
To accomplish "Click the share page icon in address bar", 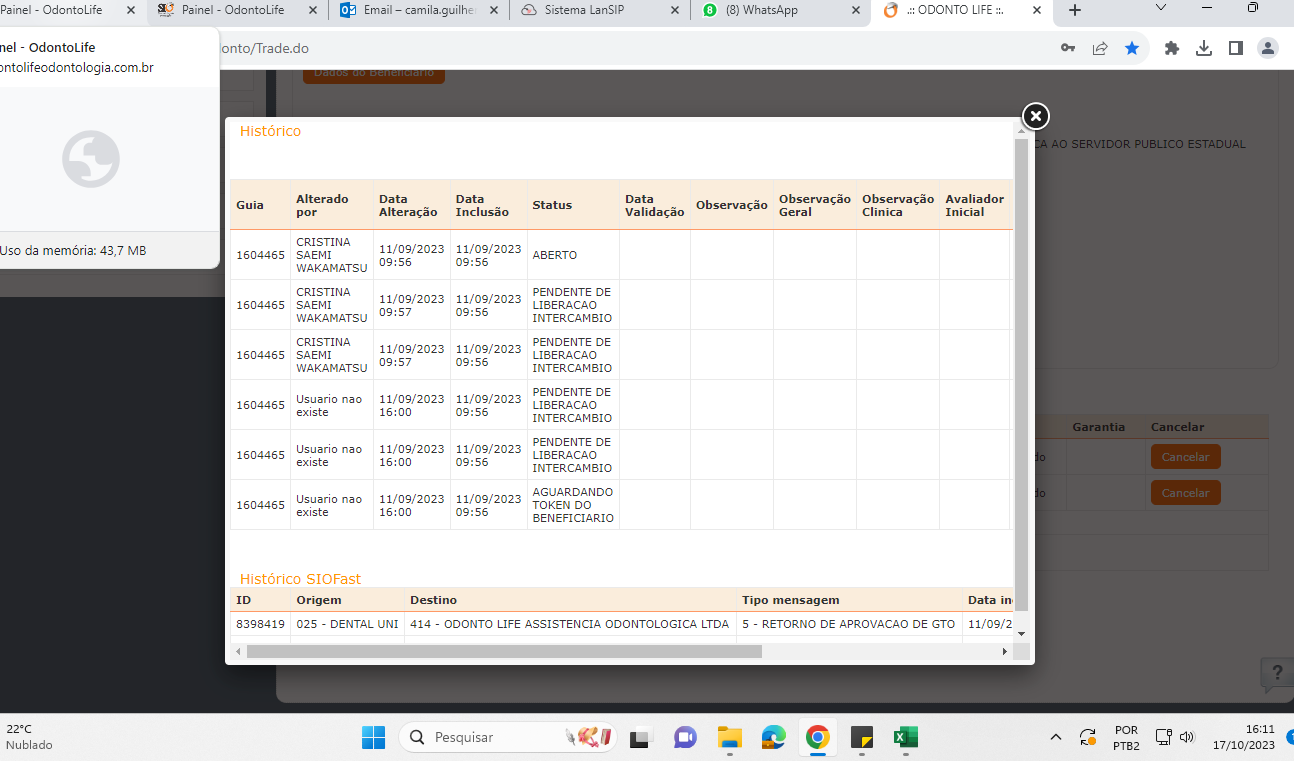I will pyautogui.click(x=1100, y=48).
